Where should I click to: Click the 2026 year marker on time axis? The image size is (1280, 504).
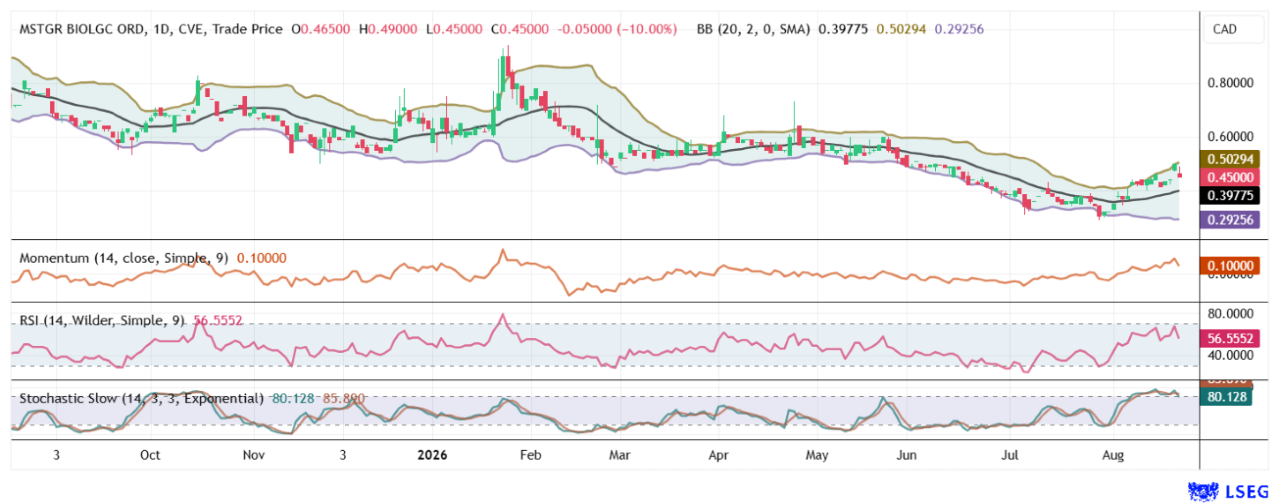click(432, 455)
